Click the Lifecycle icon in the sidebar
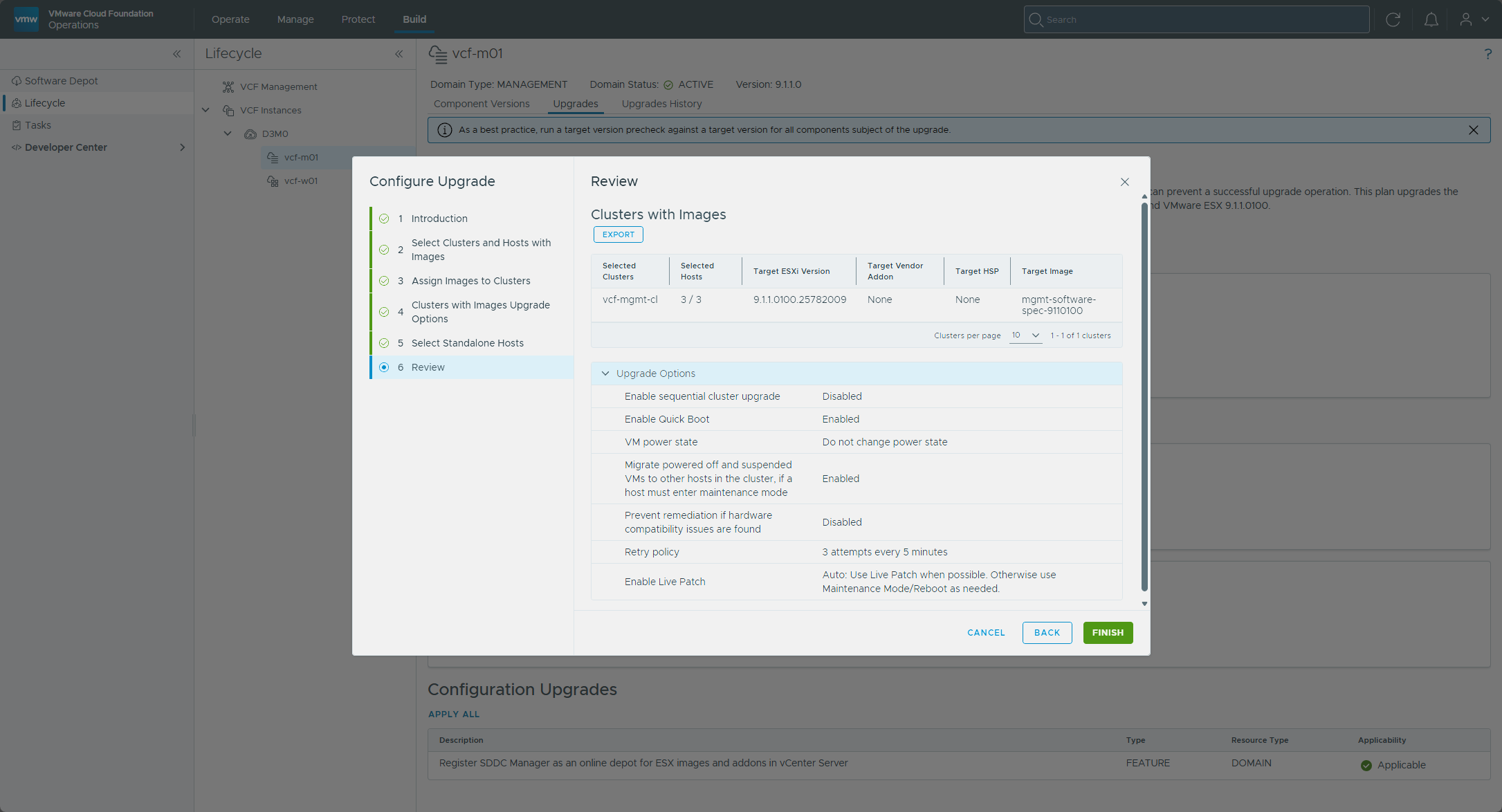Image resolution: width=1502 pixels, height=812 pixels. pyautogui.click(x=17, y=103)
